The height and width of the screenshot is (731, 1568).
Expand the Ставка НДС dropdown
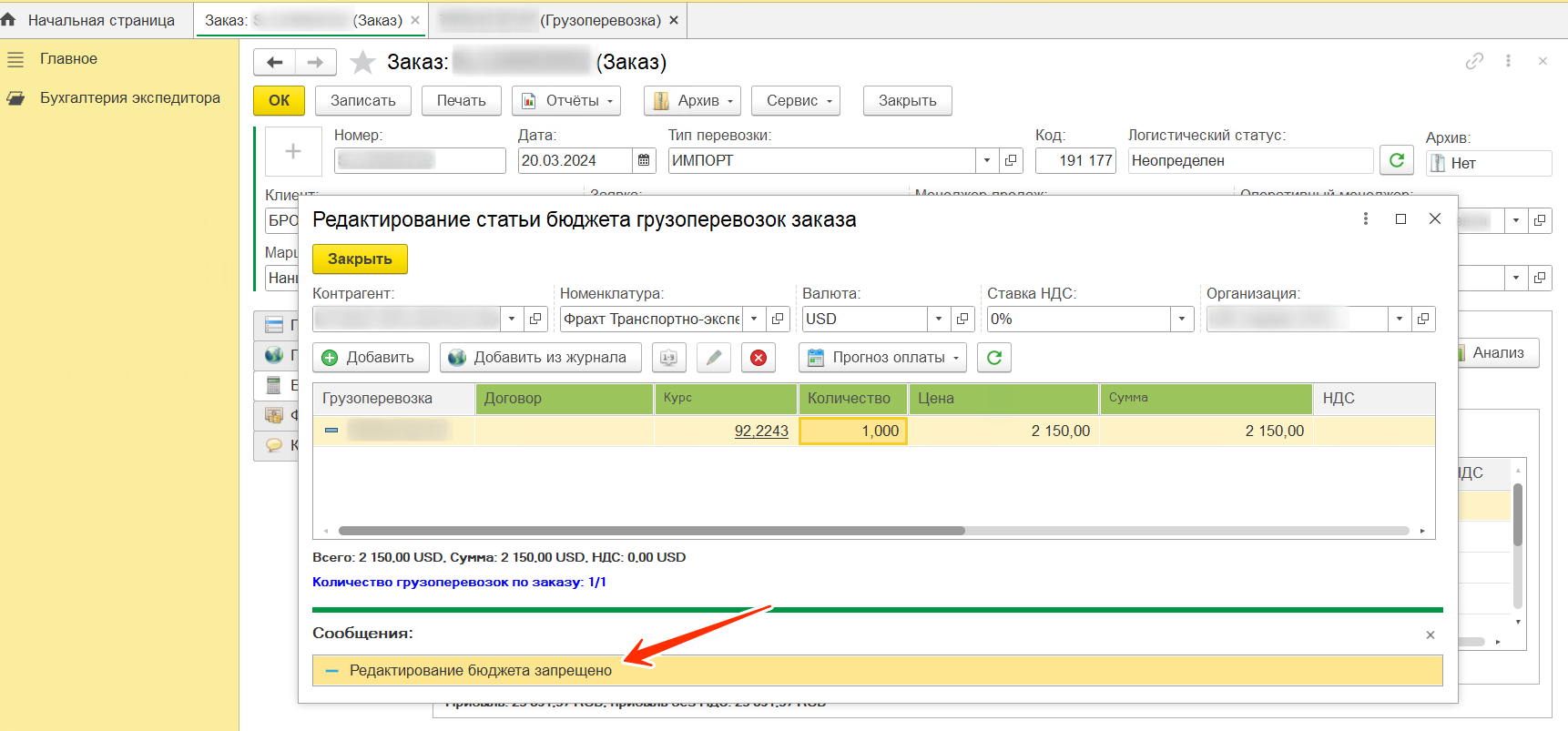coord(1182,319)
